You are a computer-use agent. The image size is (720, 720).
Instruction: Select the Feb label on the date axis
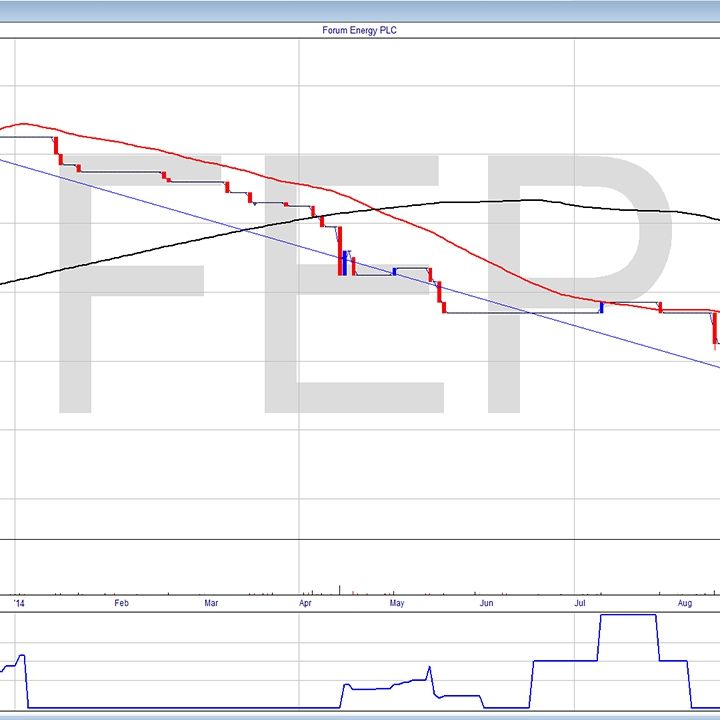coord(121,604)
